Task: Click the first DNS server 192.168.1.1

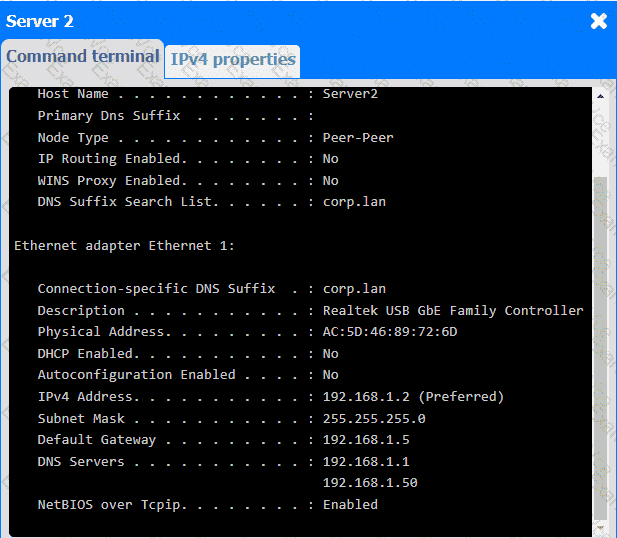Action: pyautogui.click(x=365, y=462)
